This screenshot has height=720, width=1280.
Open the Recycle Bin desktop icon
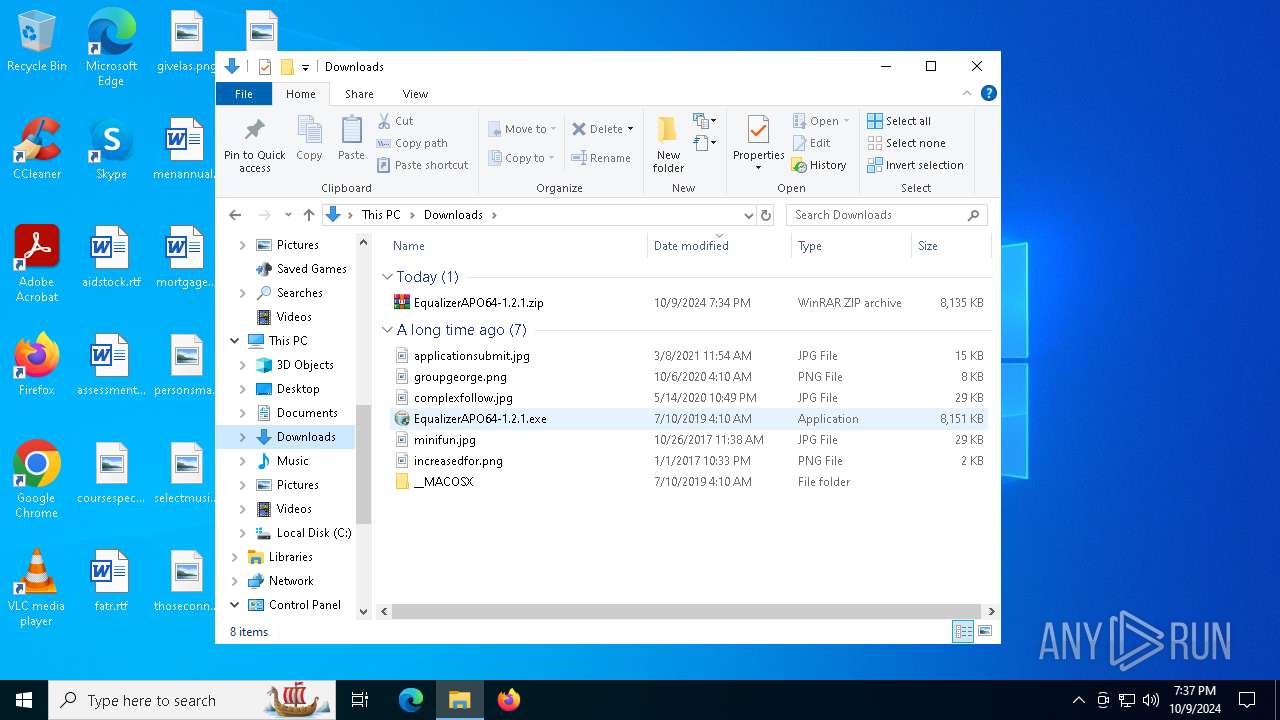point(37,42)
